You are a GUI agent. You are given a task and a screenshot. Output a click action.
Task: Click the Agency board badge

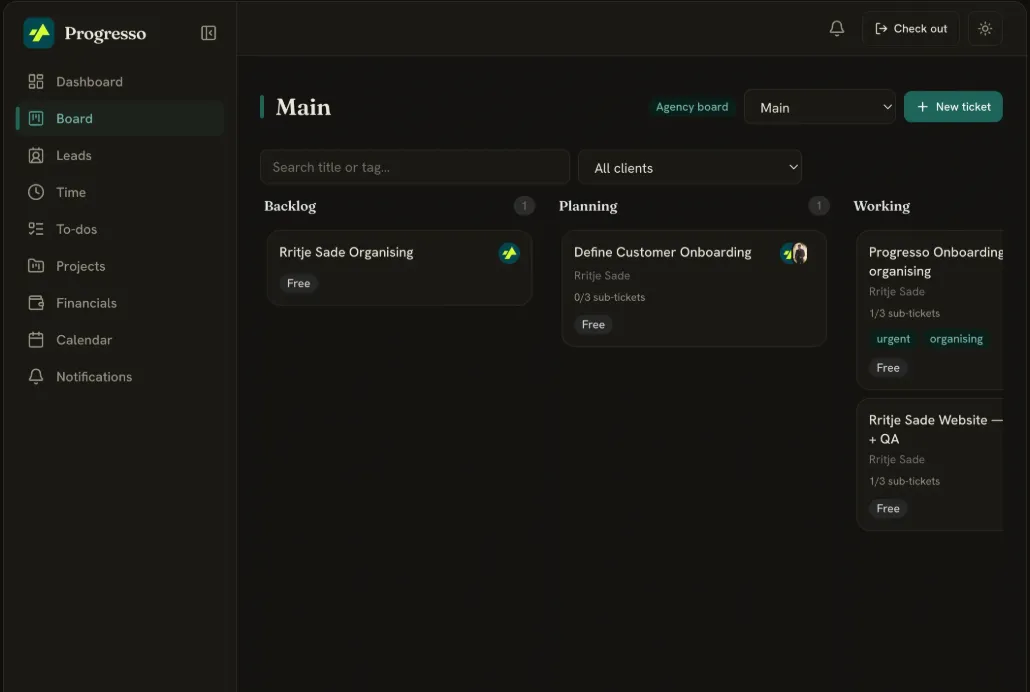click(x=692, y=106)
